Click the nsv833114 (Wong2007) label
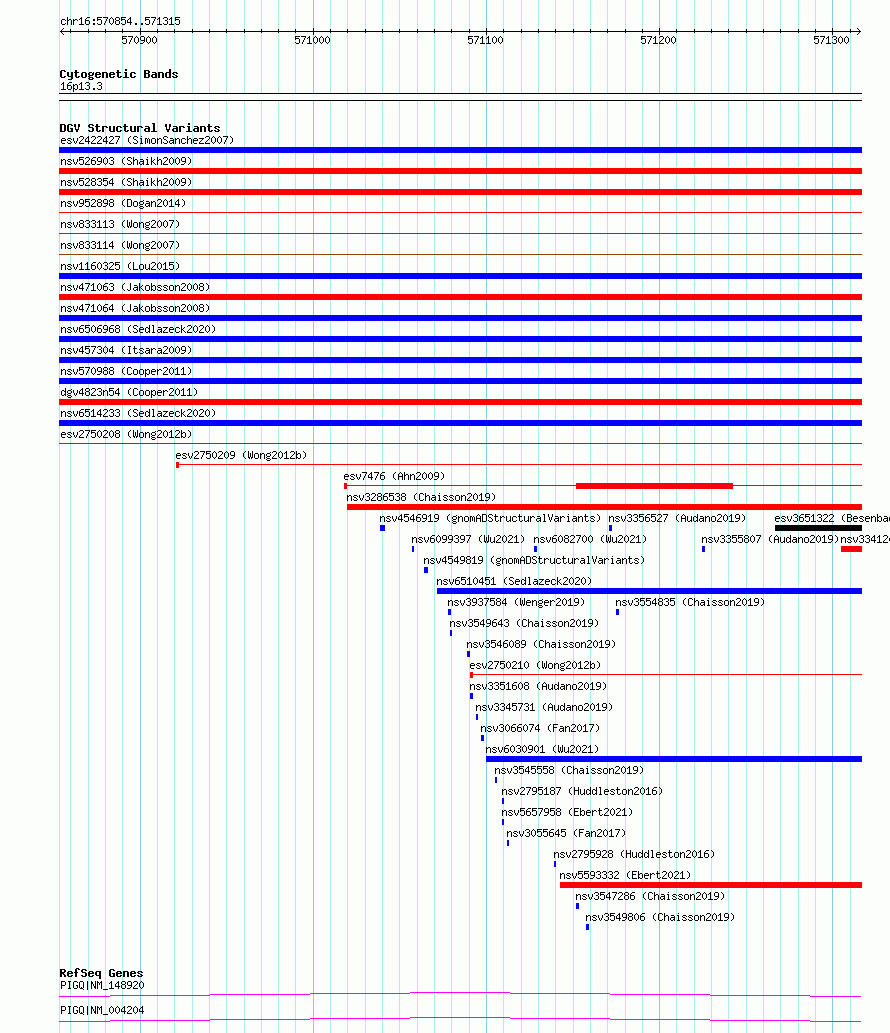This screenshot has height=1033, width=890. 120,246
